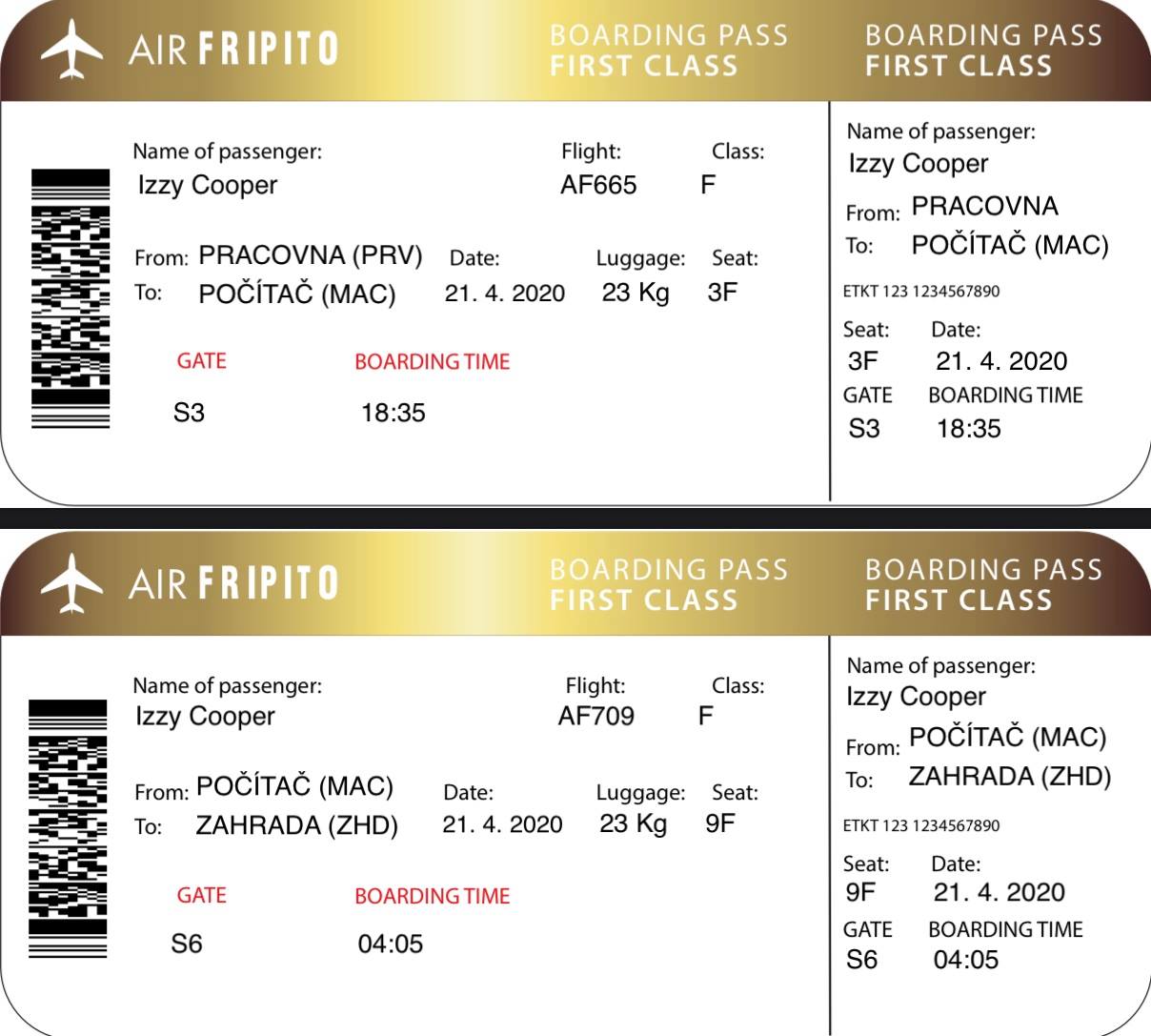Select the 23 Kg luggage value on the top pass
The height and width of the screenshot is (1036, 1151).
(636, 293)
